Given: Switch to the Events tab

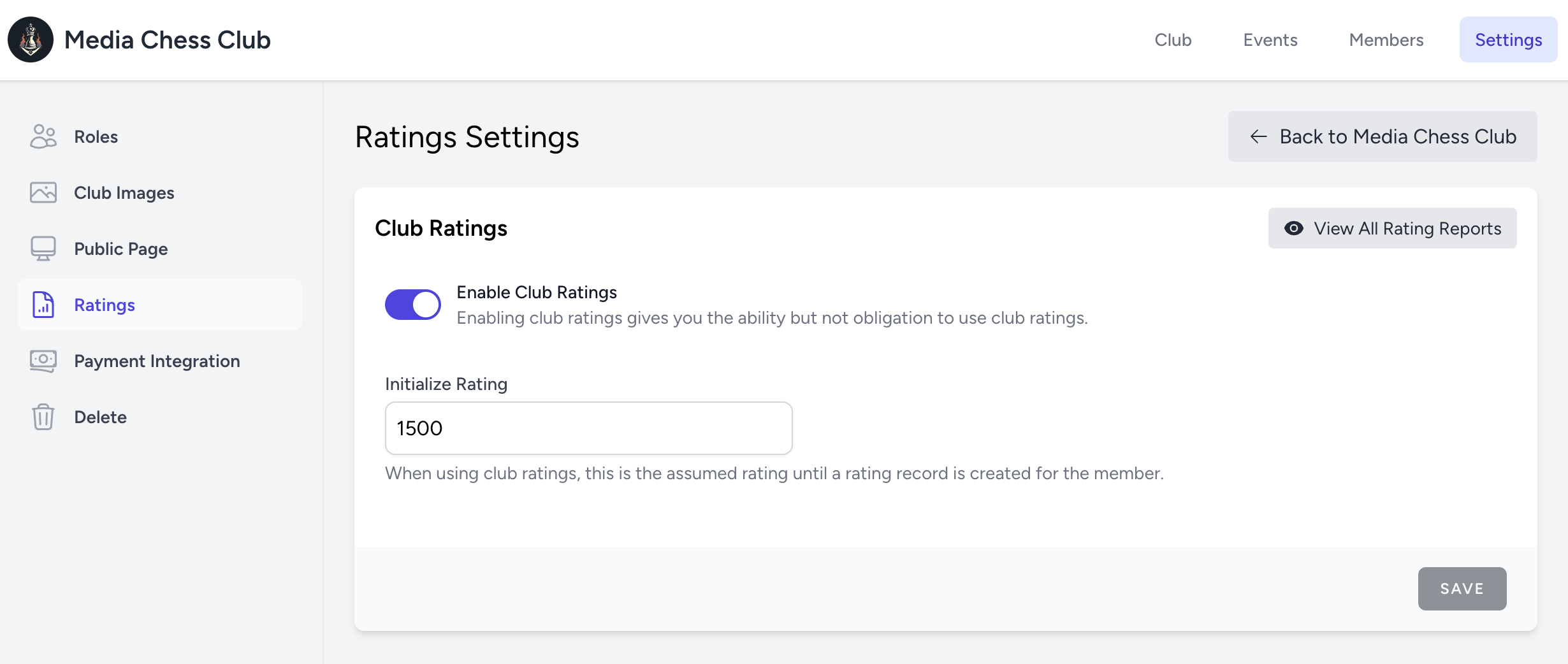Looking at the screenshot, I should pos(1270,40).
